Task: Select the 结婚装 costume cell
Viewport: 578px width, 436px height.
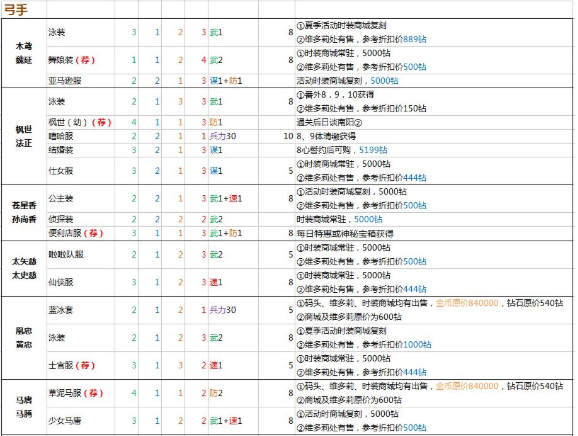Action: [80, 150]
